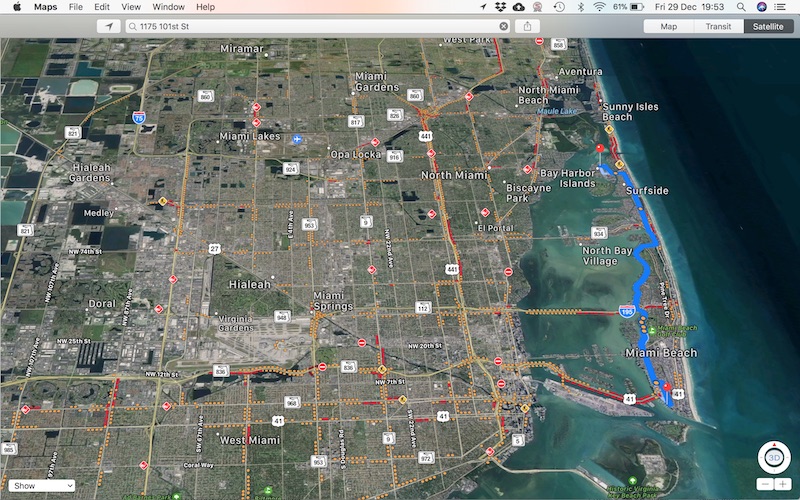Switch to Transit view
The image size is (800, 500).
click(718, 26)
